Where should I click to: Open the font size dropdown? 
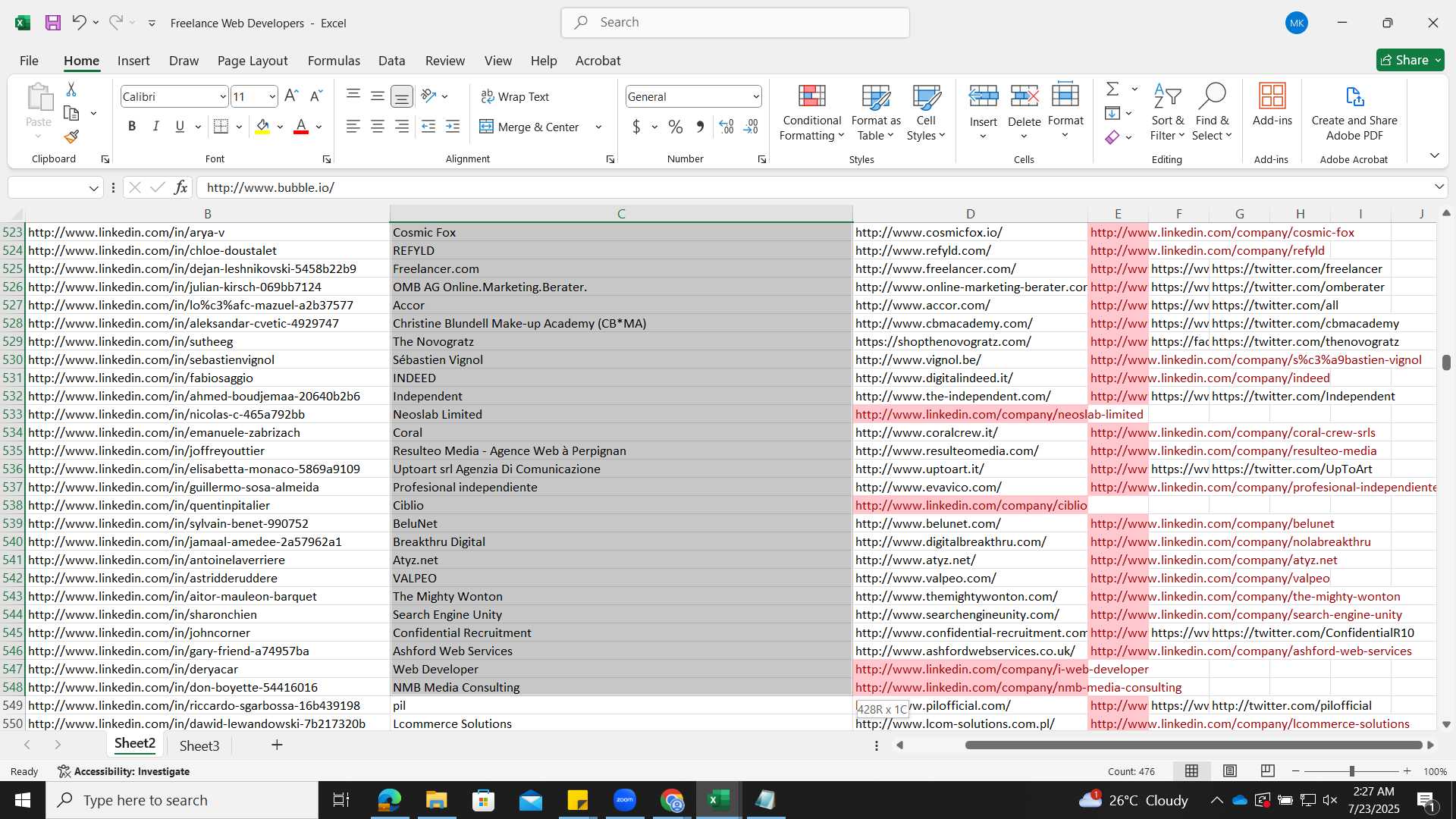pos(272,96)
